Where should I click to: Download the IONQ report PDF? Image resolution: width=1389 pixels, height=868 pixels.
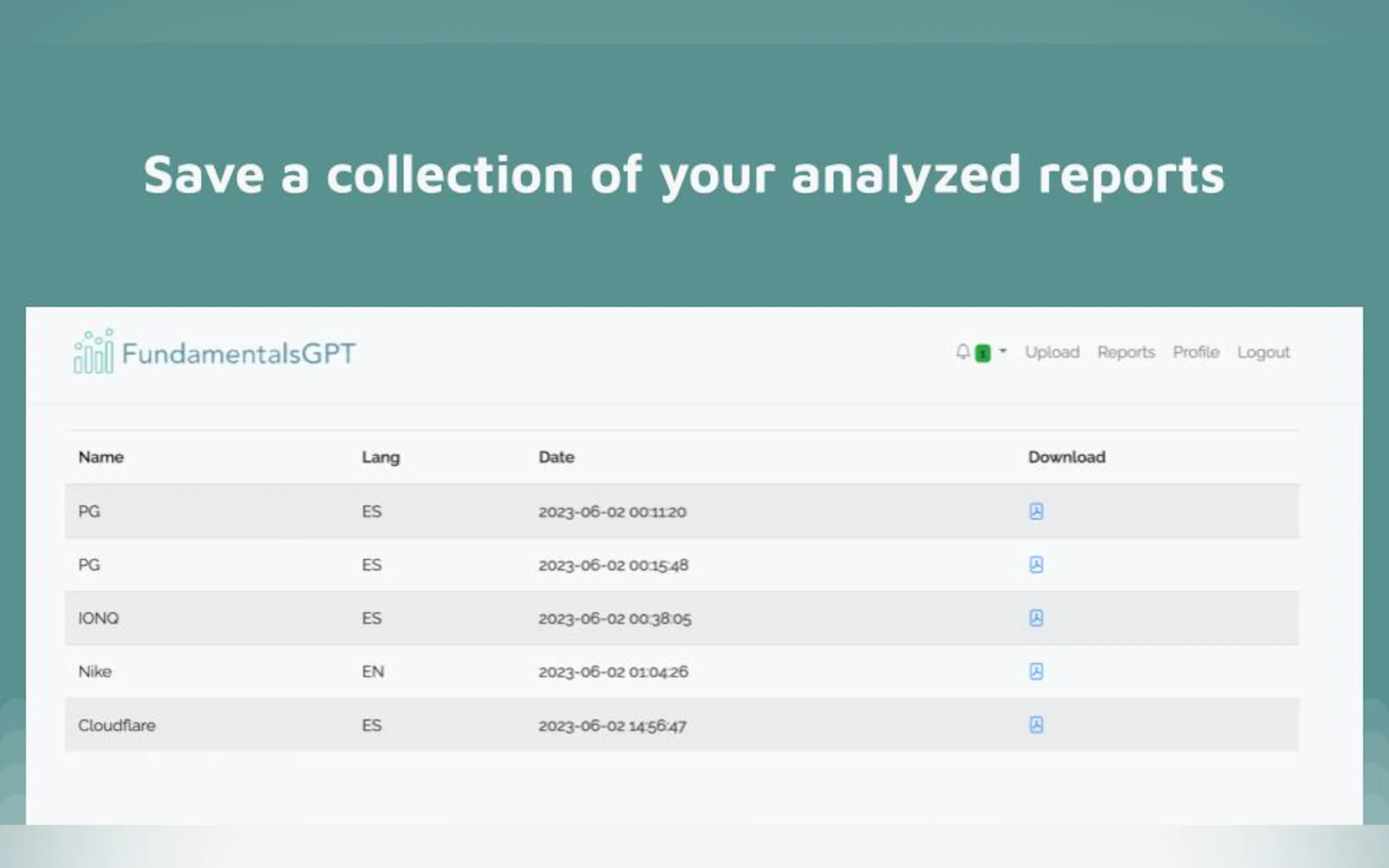pos(1036,618)
